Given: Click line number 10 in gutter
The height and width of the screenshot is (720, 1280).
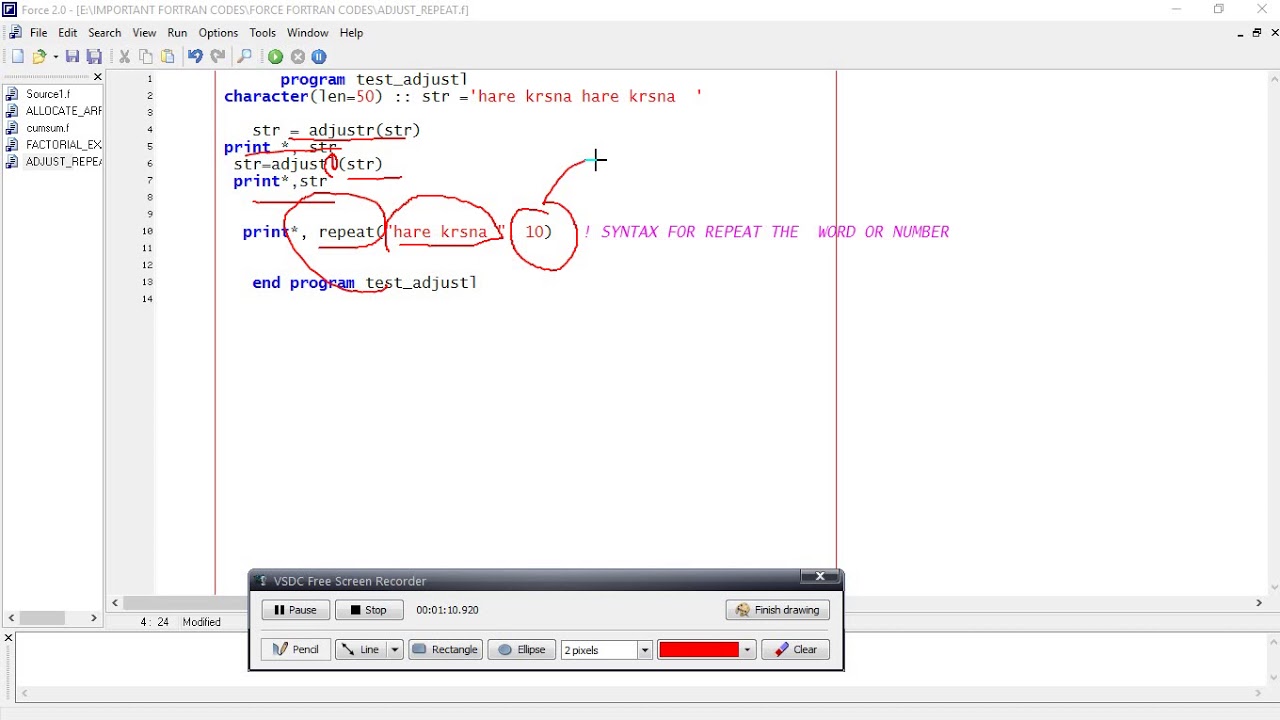Looking at the screenshot, I should (147, 231).
